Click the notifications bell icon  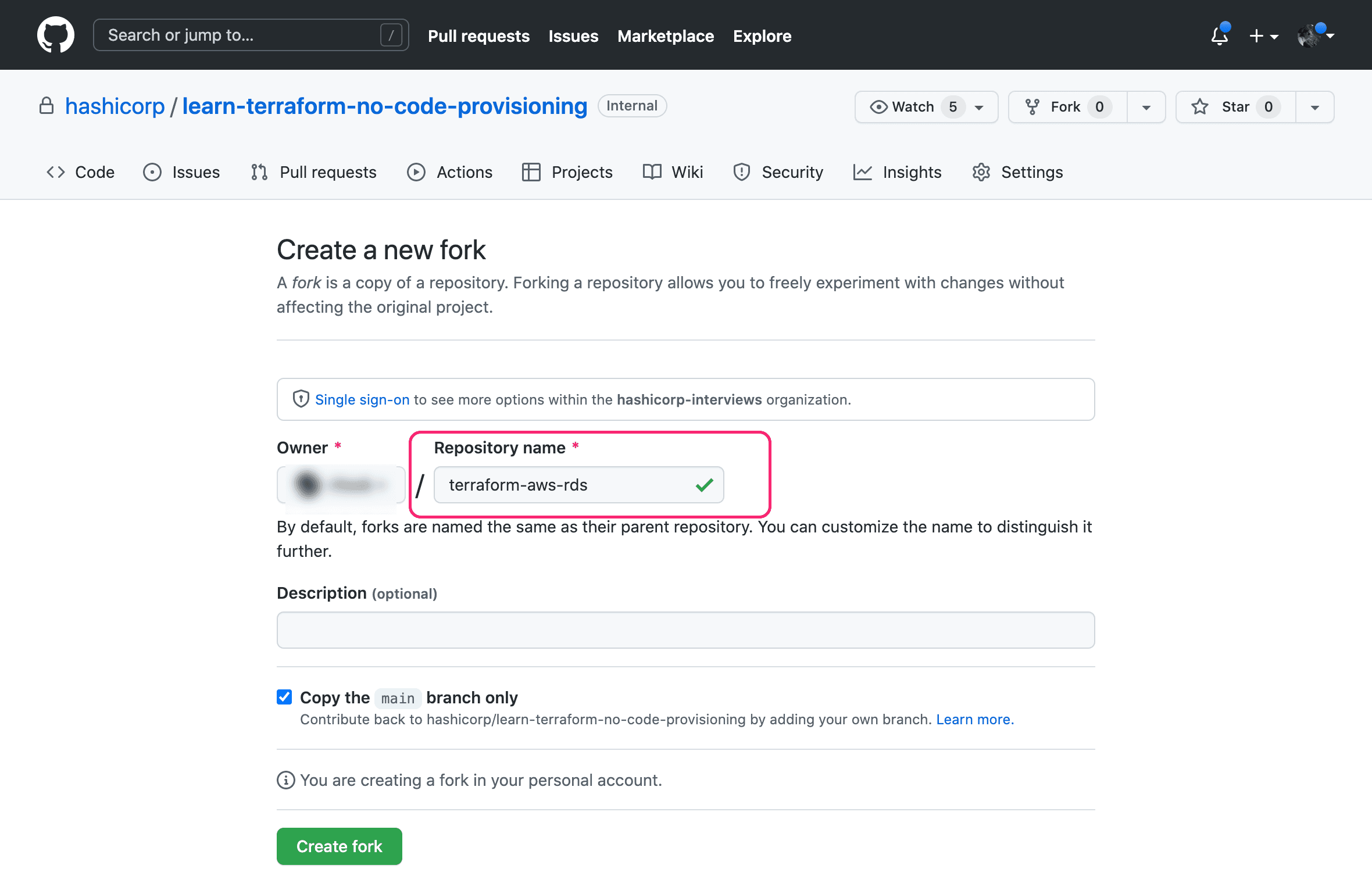(x=1218, y=35)
